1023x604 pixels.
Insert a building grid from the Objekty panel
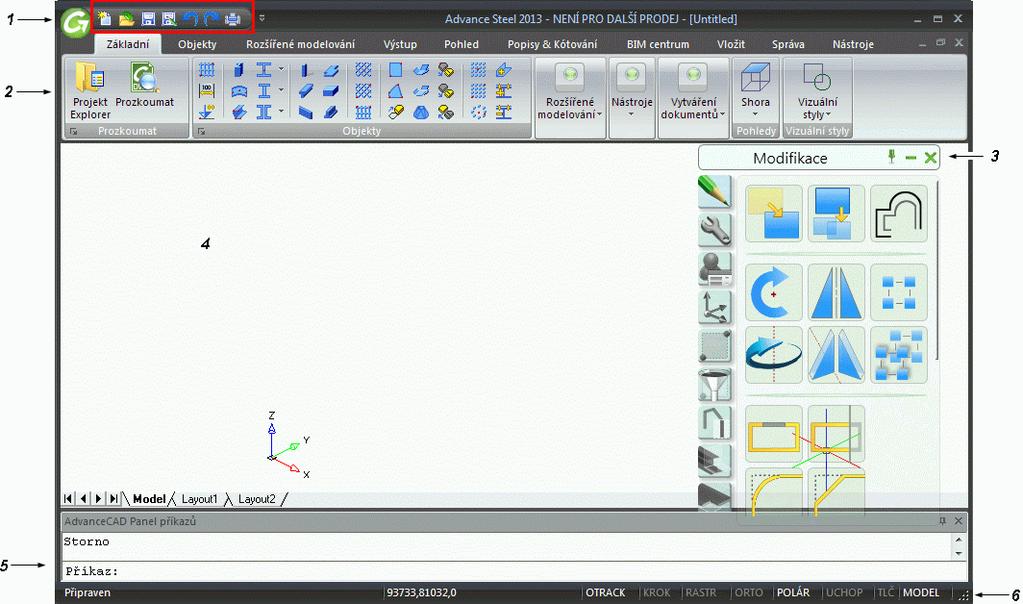207,69
